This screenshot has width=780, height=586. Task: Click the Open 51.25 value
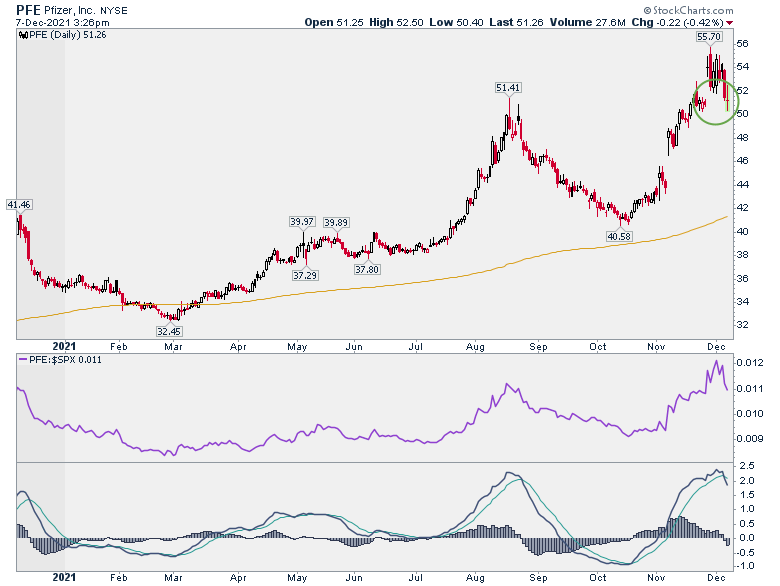pyautogui.click(x=334, y=22)
